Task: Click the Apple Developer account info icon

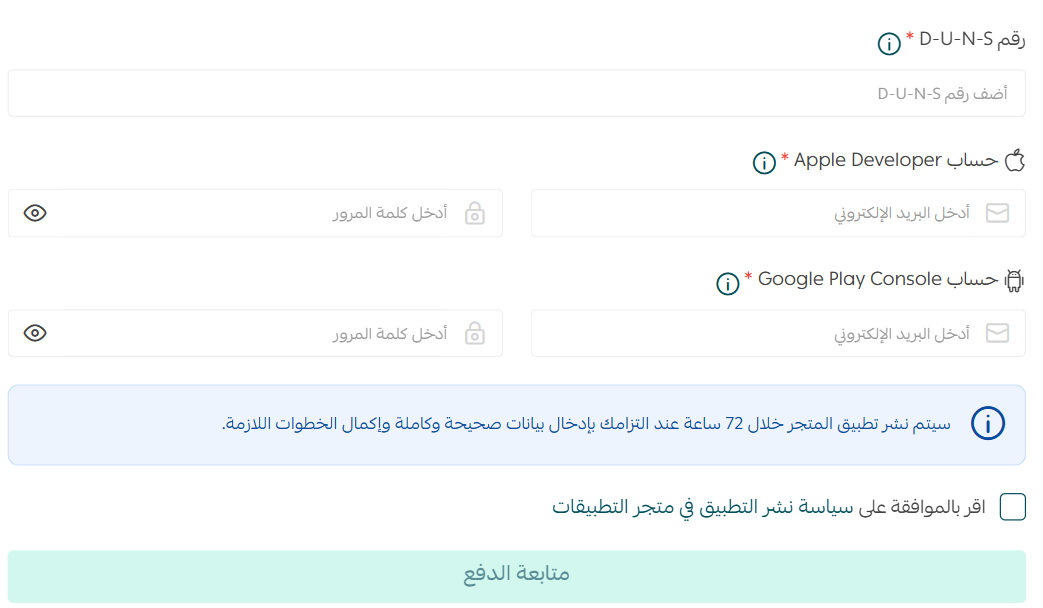Action: coord(764,163)
